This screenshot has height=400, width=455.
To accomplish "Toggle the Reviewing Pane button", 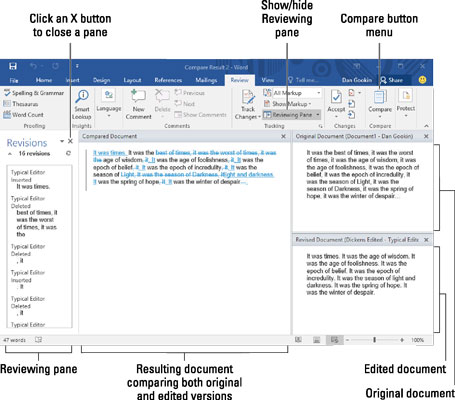I will [292, 115].
